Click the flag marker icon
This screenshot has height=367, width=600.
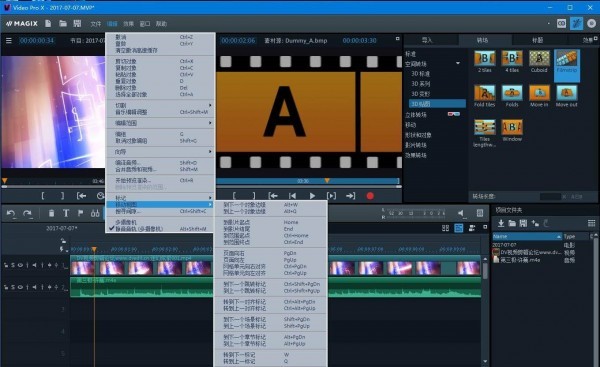point(80,213)
